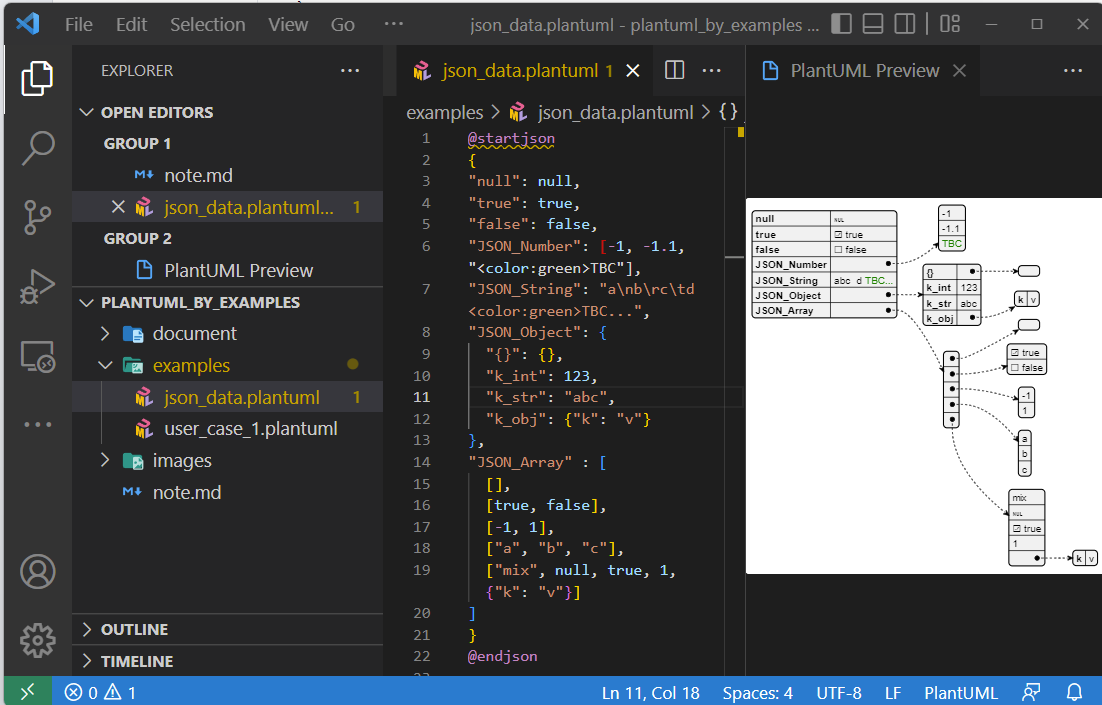Open the feedback icon in status bar
This screenshot has width=1102, height=705.
[x=1031, y=692]
